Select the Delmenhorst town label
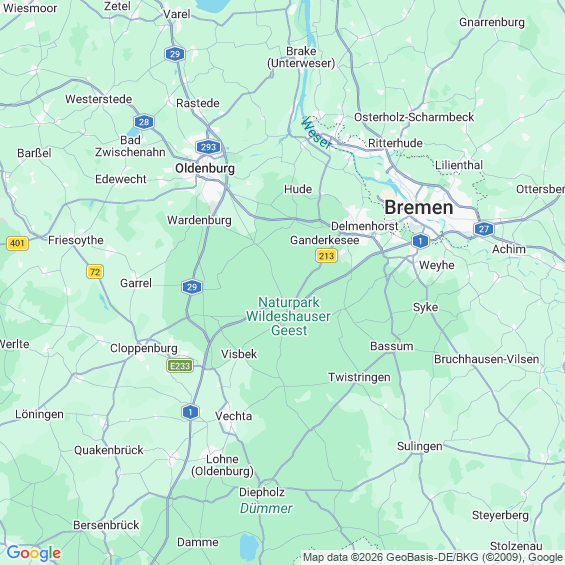The image size is (565, 565). coord(364,226)
